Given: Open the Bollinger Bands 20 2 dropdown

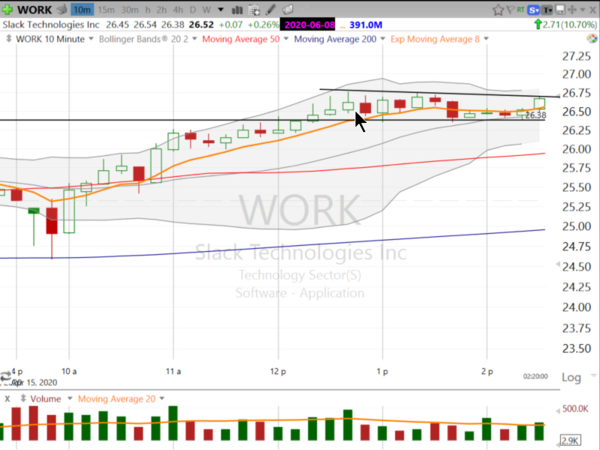Looking at the screenshot, I should 194,39.
